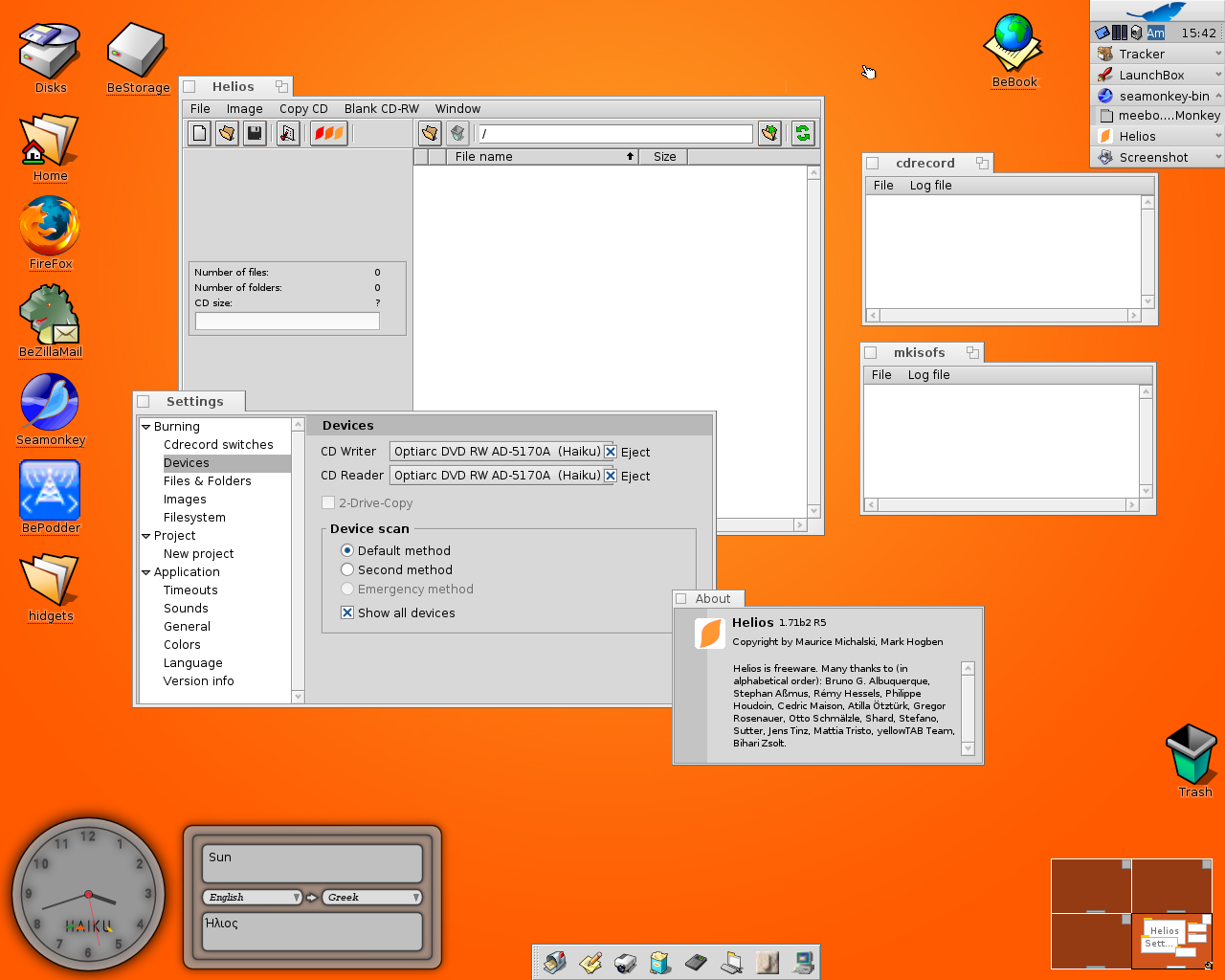The image size is (1225, 980).
Task: Collapse the Burning tree section
Action: coord(146,427)
